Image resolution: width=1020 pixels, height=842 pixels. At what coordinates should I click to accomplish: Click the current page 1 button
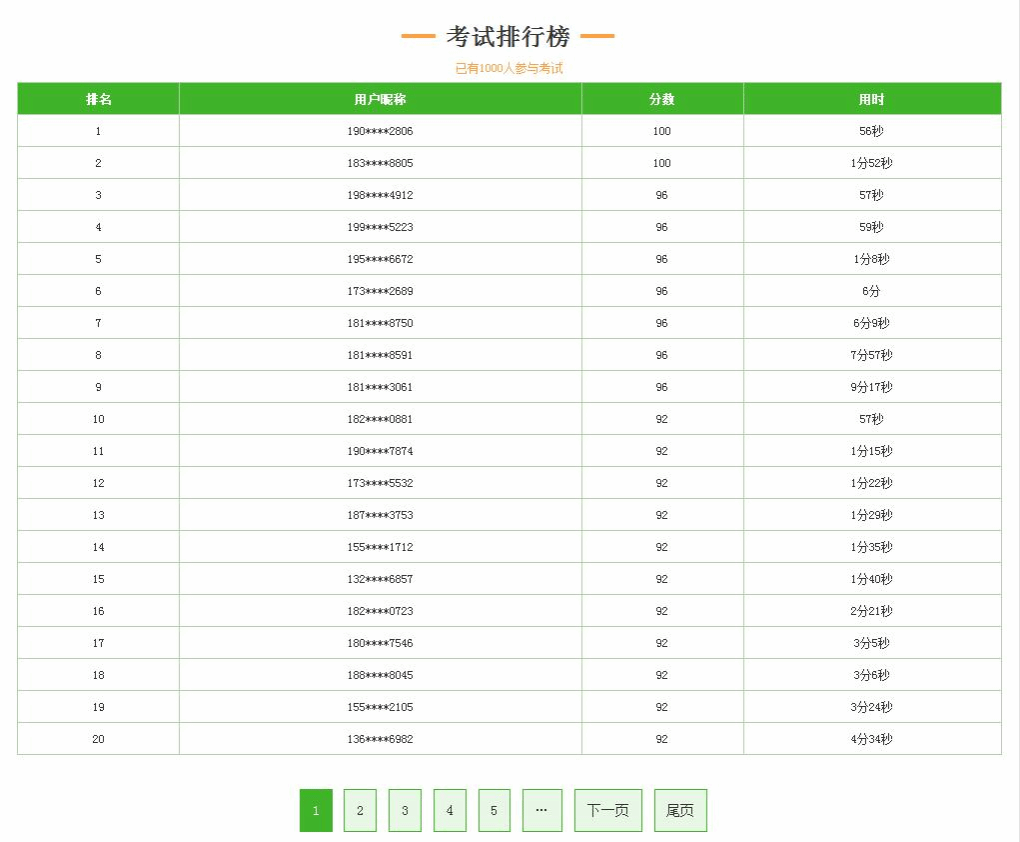[316, 810]
